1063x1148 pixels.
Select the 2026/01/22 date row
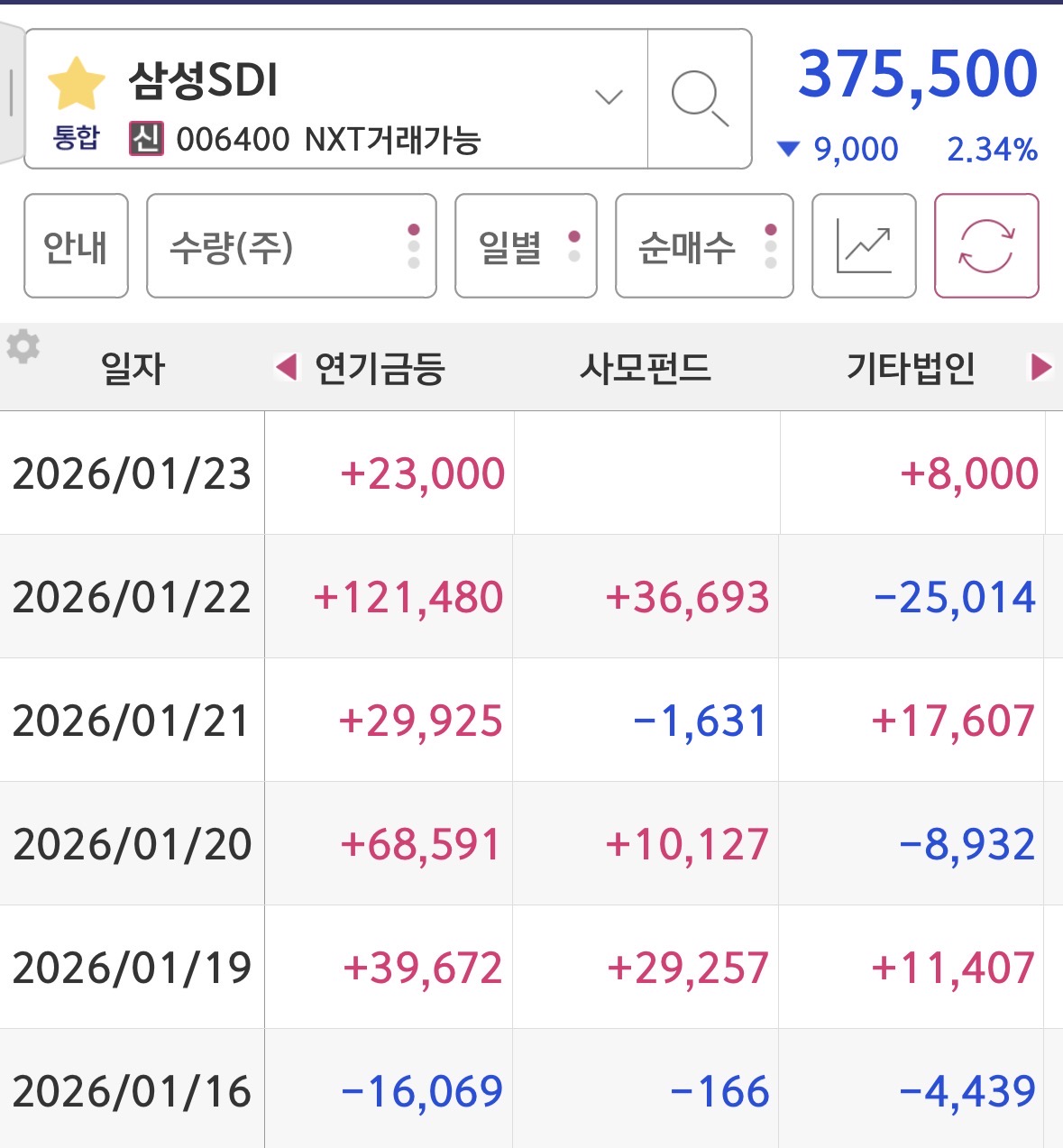tap(132, 597)
